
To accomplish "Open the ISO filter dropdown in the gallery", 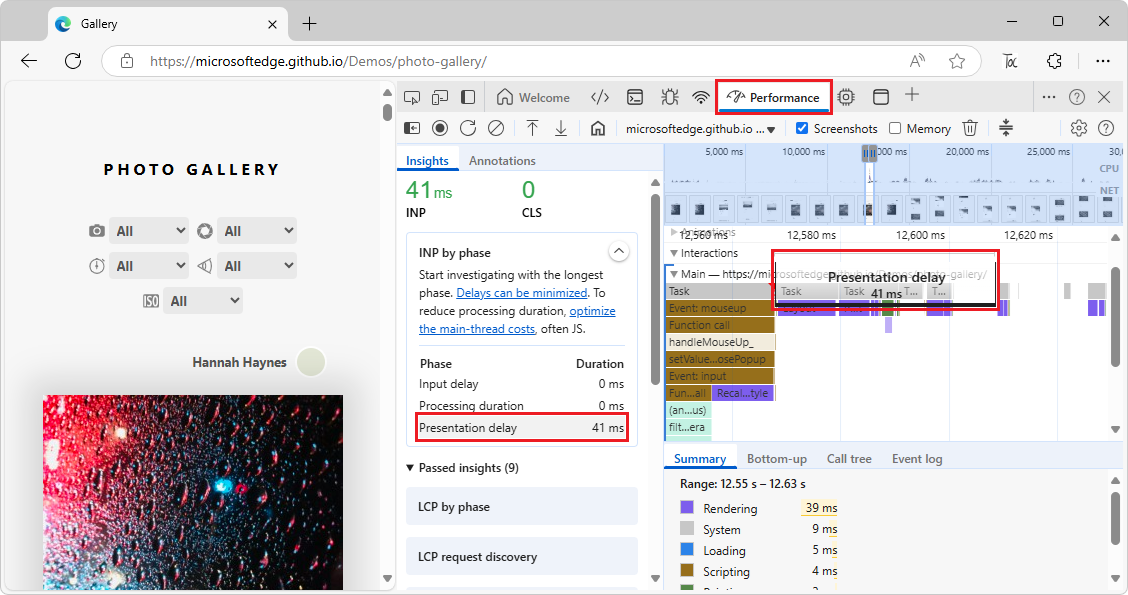I will (203, 300).
